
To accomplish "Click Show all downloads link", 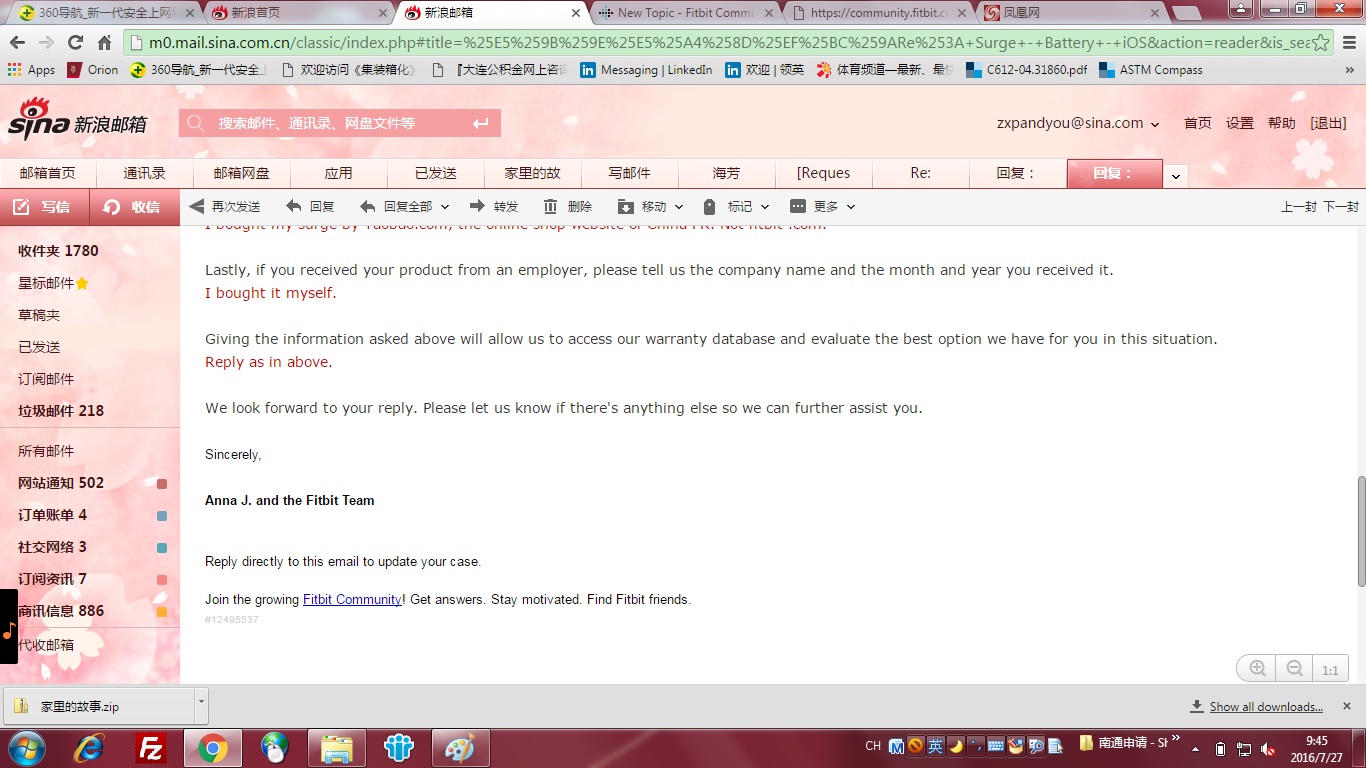I will pyautogui.click(x=1266, y=707).
